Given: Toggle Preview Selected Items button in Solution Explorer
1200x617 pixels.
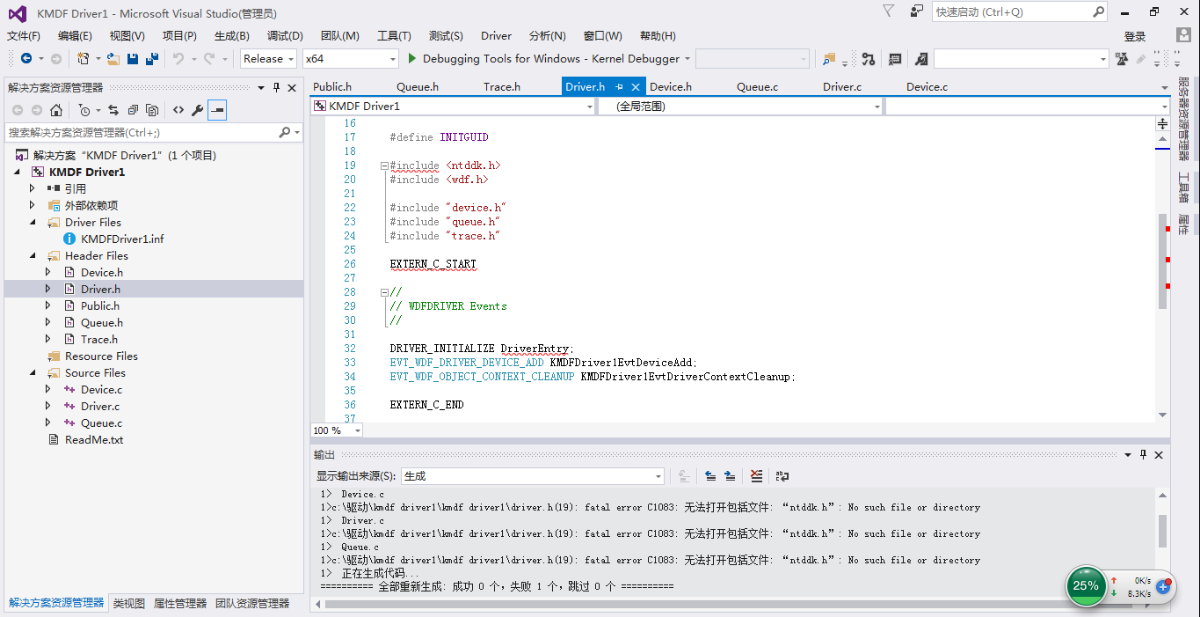Looking at the screenshot, I should click(217, 110).
